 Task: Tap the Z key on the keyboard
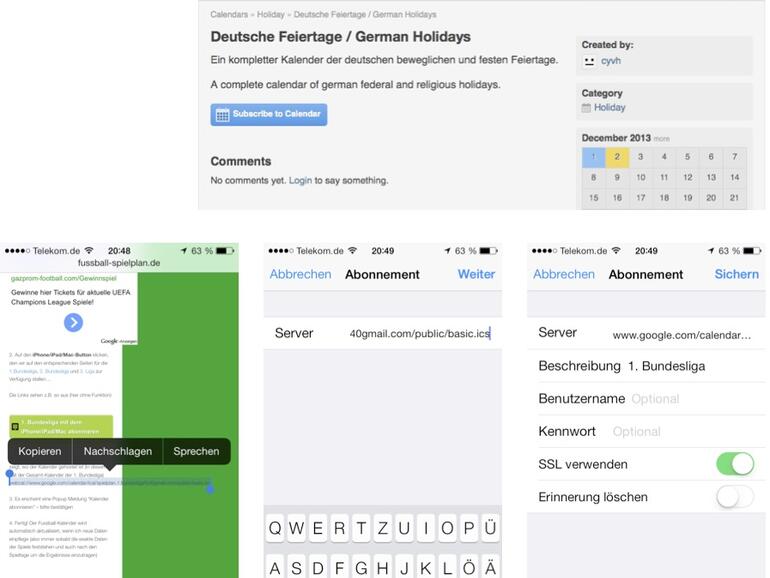coord(383,528)
